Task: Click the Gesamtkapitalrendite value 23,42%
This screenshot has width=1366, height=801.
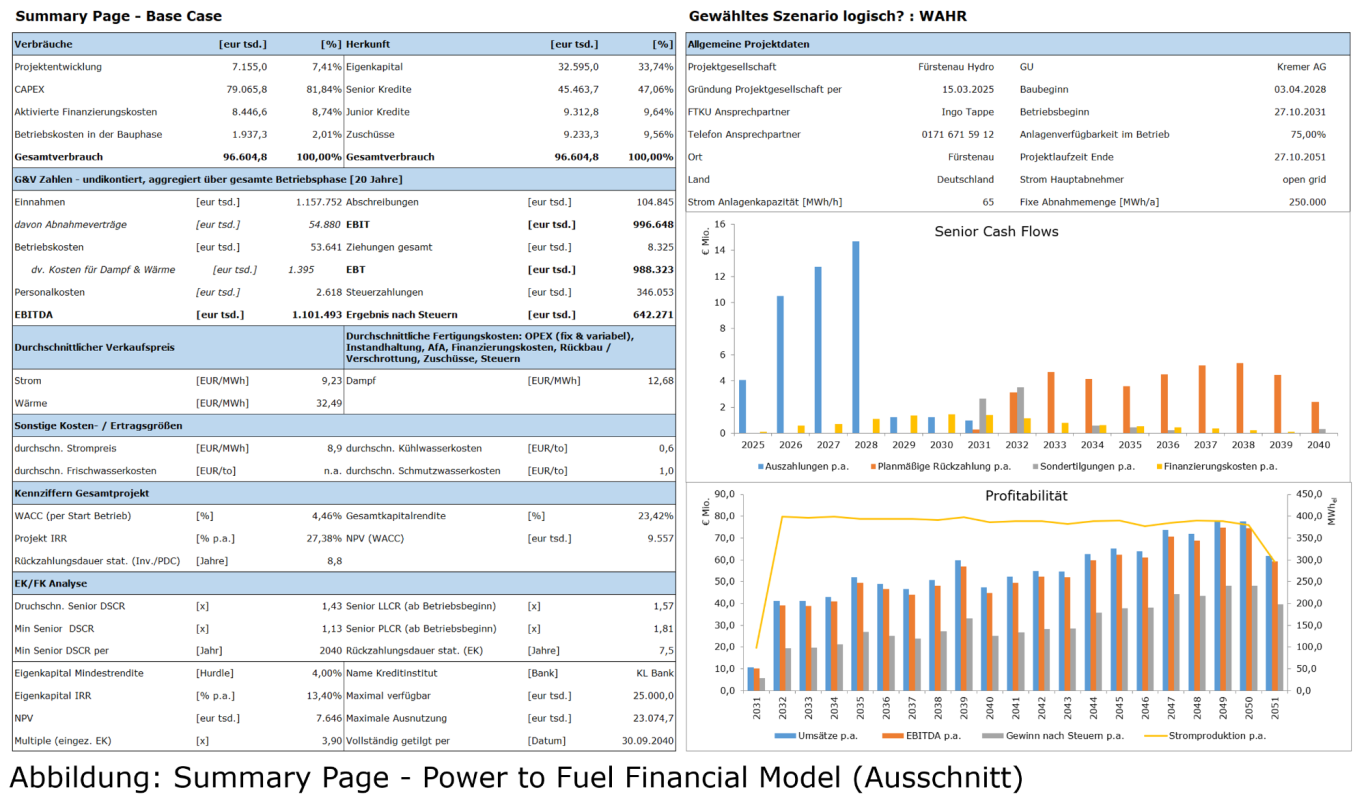Action: pos(655,516)
